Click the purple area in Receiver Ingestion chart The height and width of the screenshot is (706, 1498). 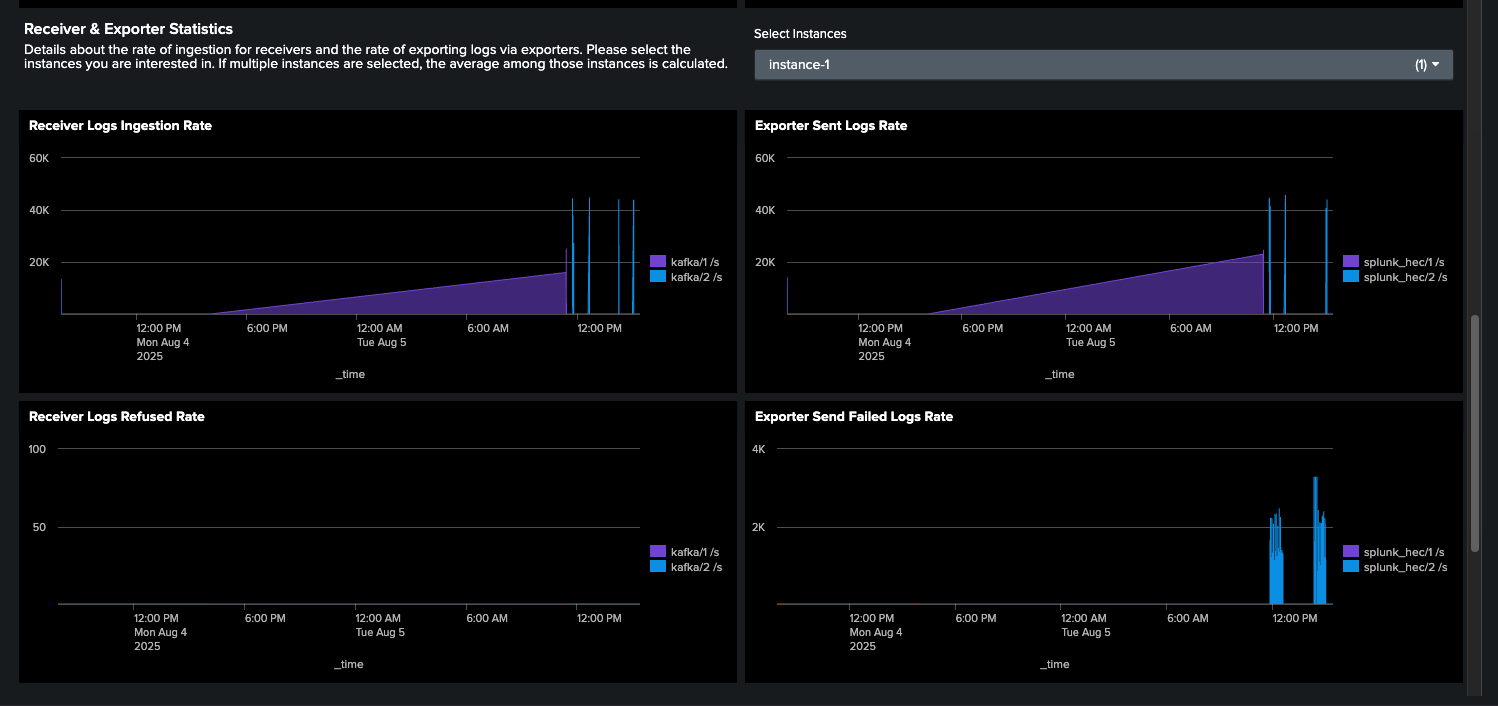point(450,298)
